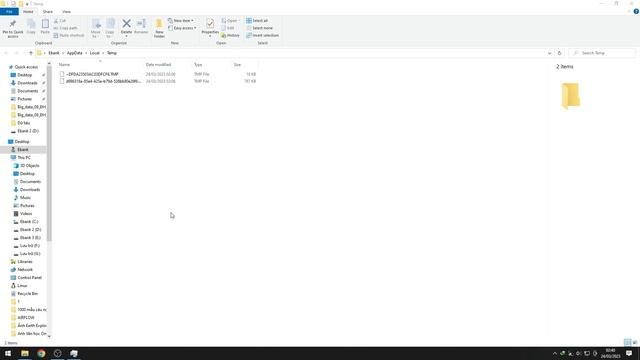Click Ebank in the address breadcrumb
The image size is (640, 360).
point(54,53)
